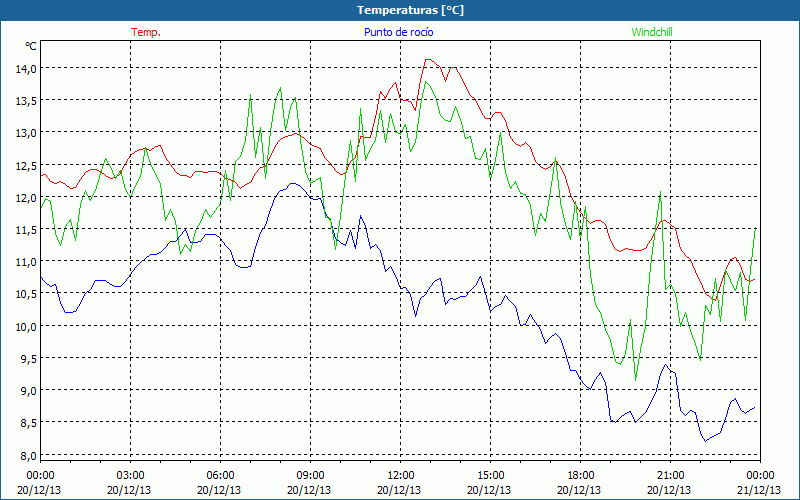Click the 10,5 y-axis value
The width and height of the screenshot is (800, 500).
tap(26, 293)
